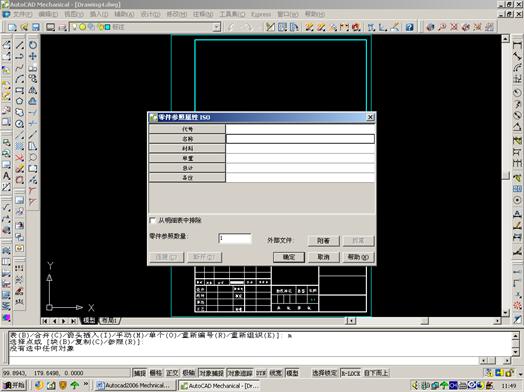This screenshot has width=524, height=392.
Task: Select the Copy objects tool in modify toolbar
Action: click(x=33, y=79)
